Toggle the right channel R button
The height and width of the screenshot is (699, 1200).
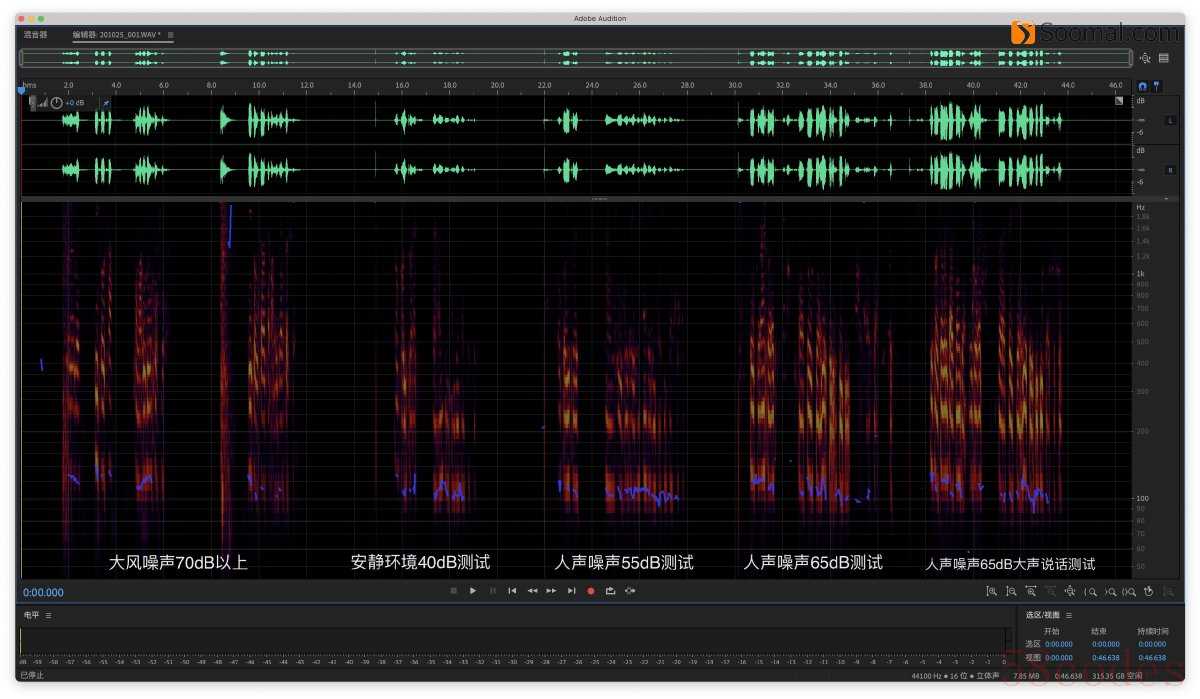[1170, 170]
